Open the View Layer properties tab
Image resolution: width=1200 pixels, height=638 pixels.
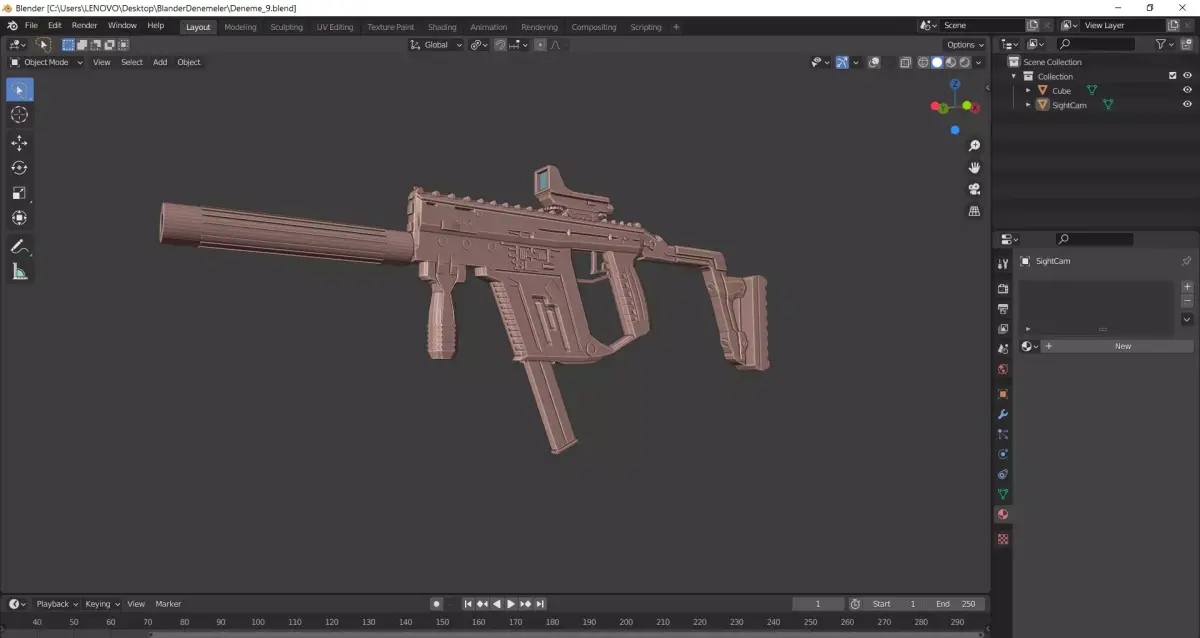click(x=1003, y=329)
